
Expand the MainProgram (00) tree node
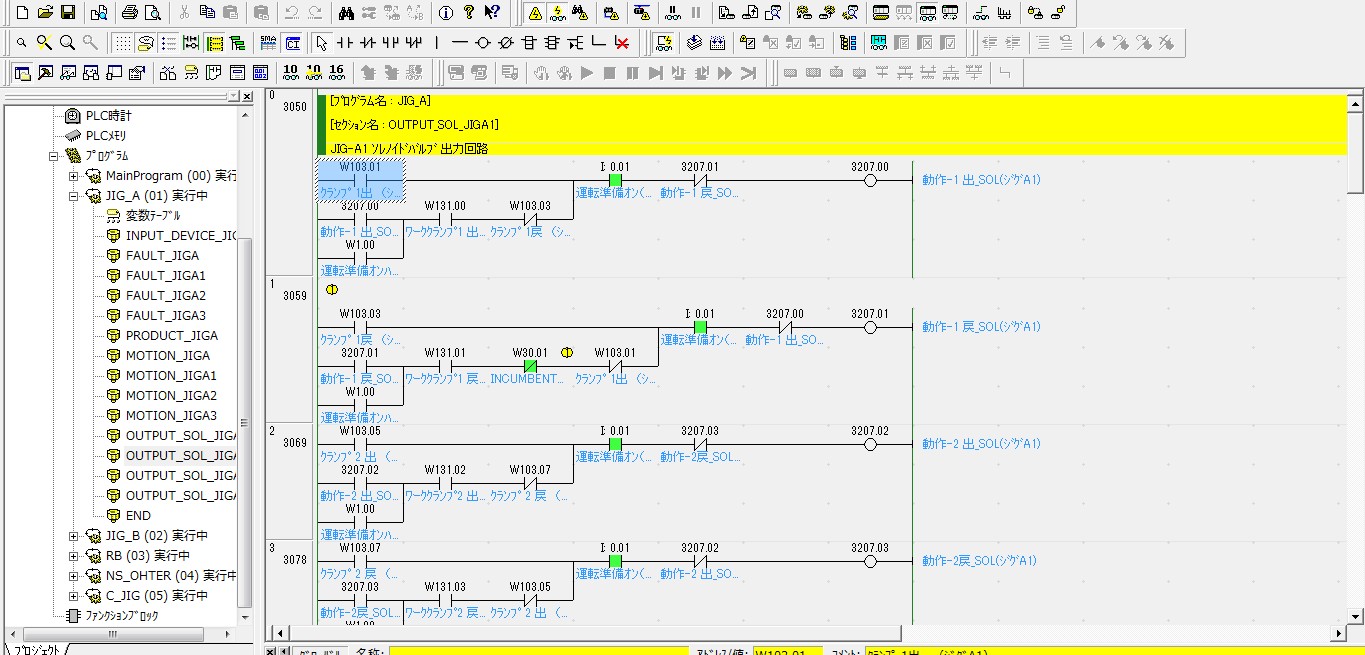pos(73,176)
